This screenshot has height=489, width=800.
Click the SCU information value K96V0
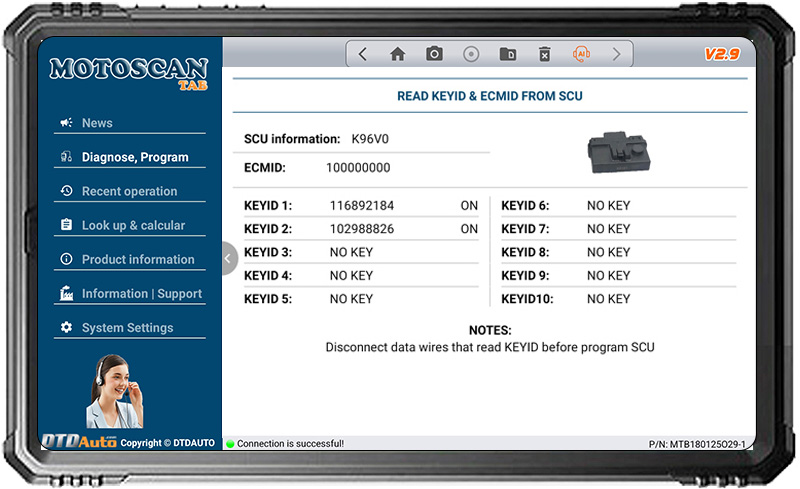[370, 139]
